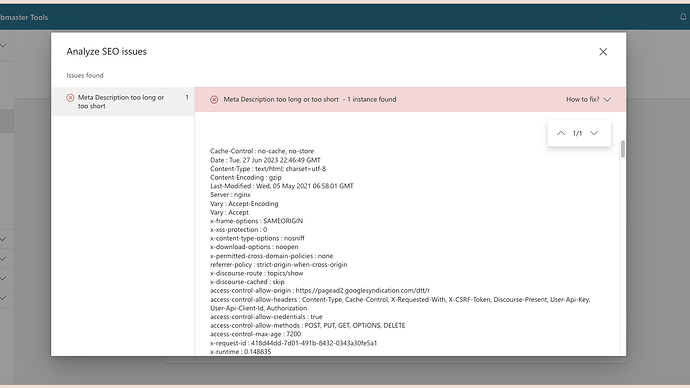Click 'access-control-allow-methods' line
This screenshot has width=690, height=388.
click(x=308, y=325)
